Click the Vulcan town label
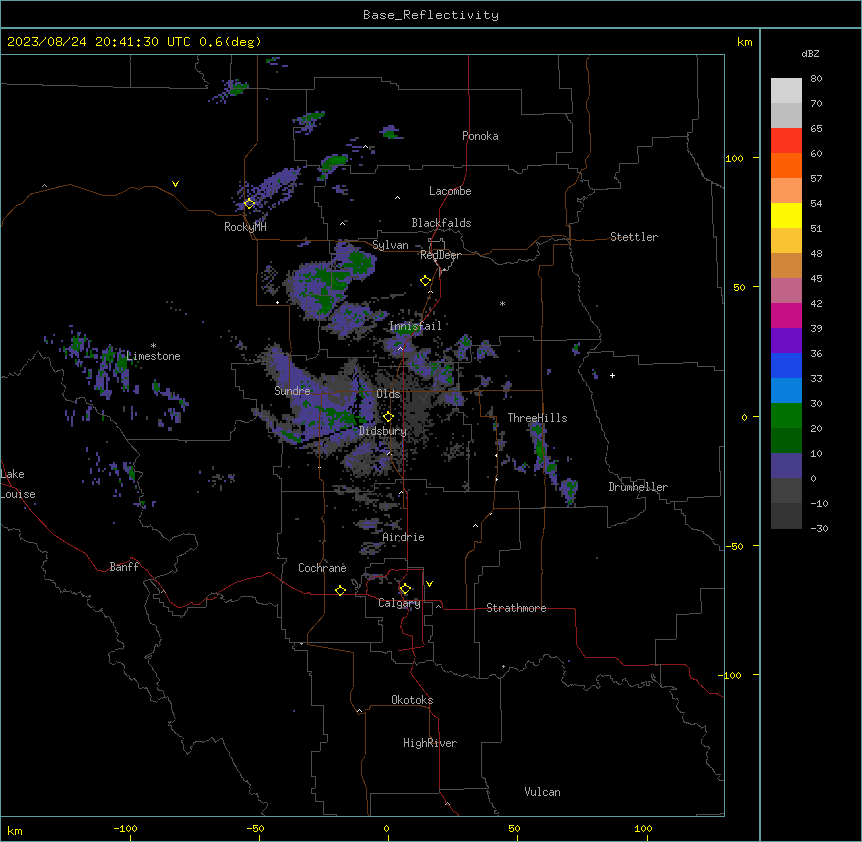 pos(543,792)
